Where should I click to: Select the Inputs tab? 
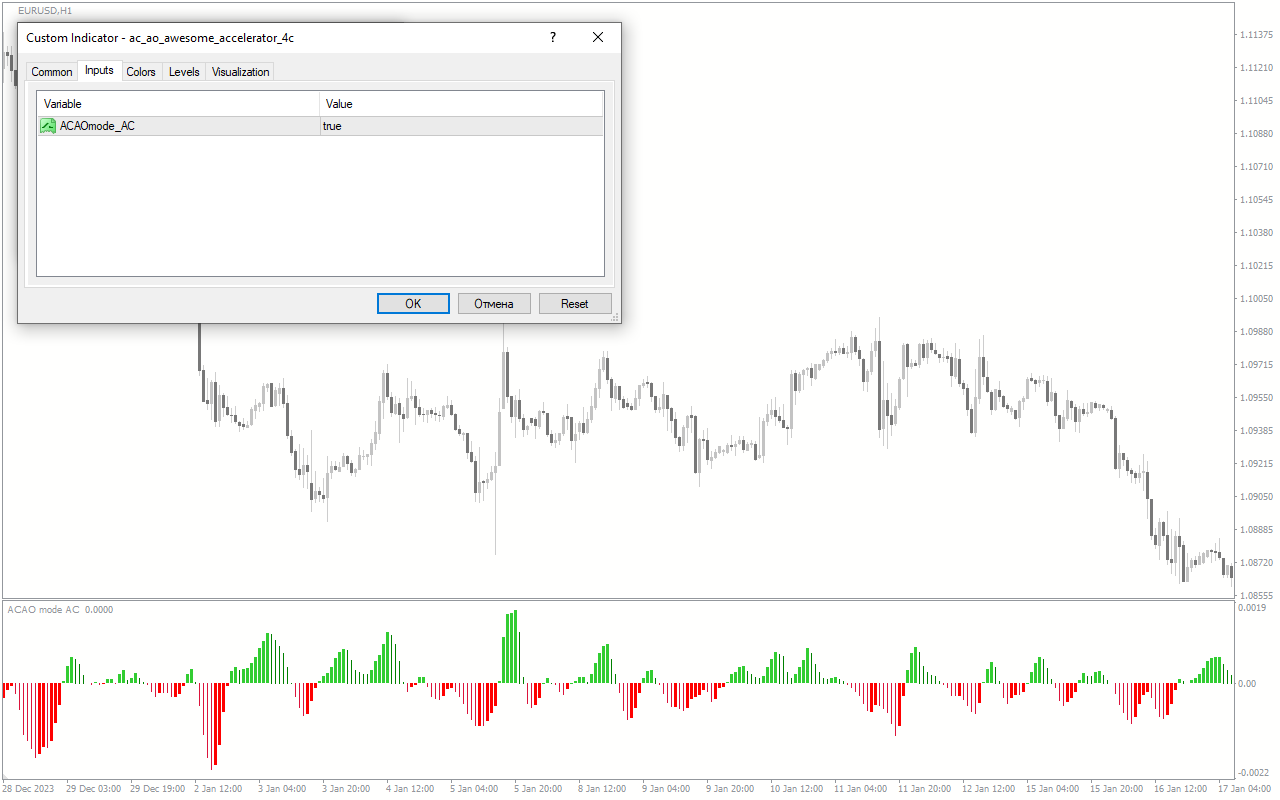point(99,70)
